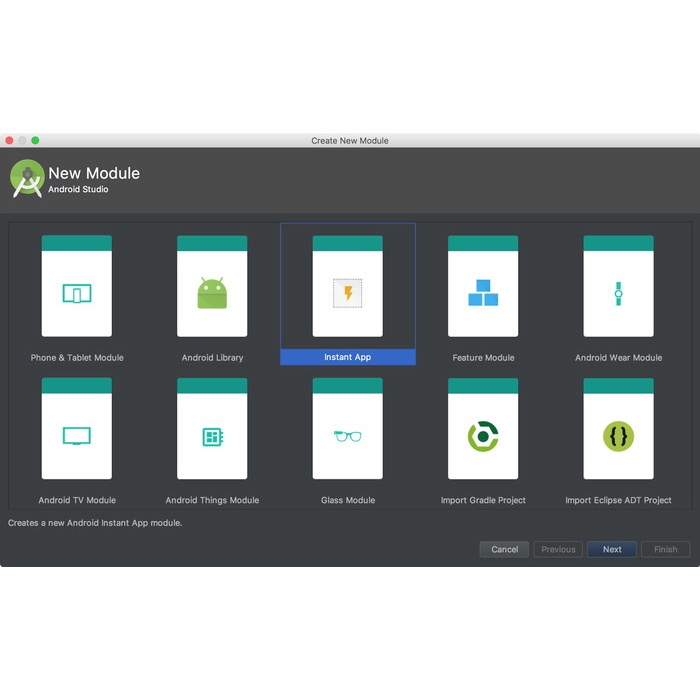Click the 'Glass Module' label
Viewport: 700px width, 700px height.
point(348,500)
